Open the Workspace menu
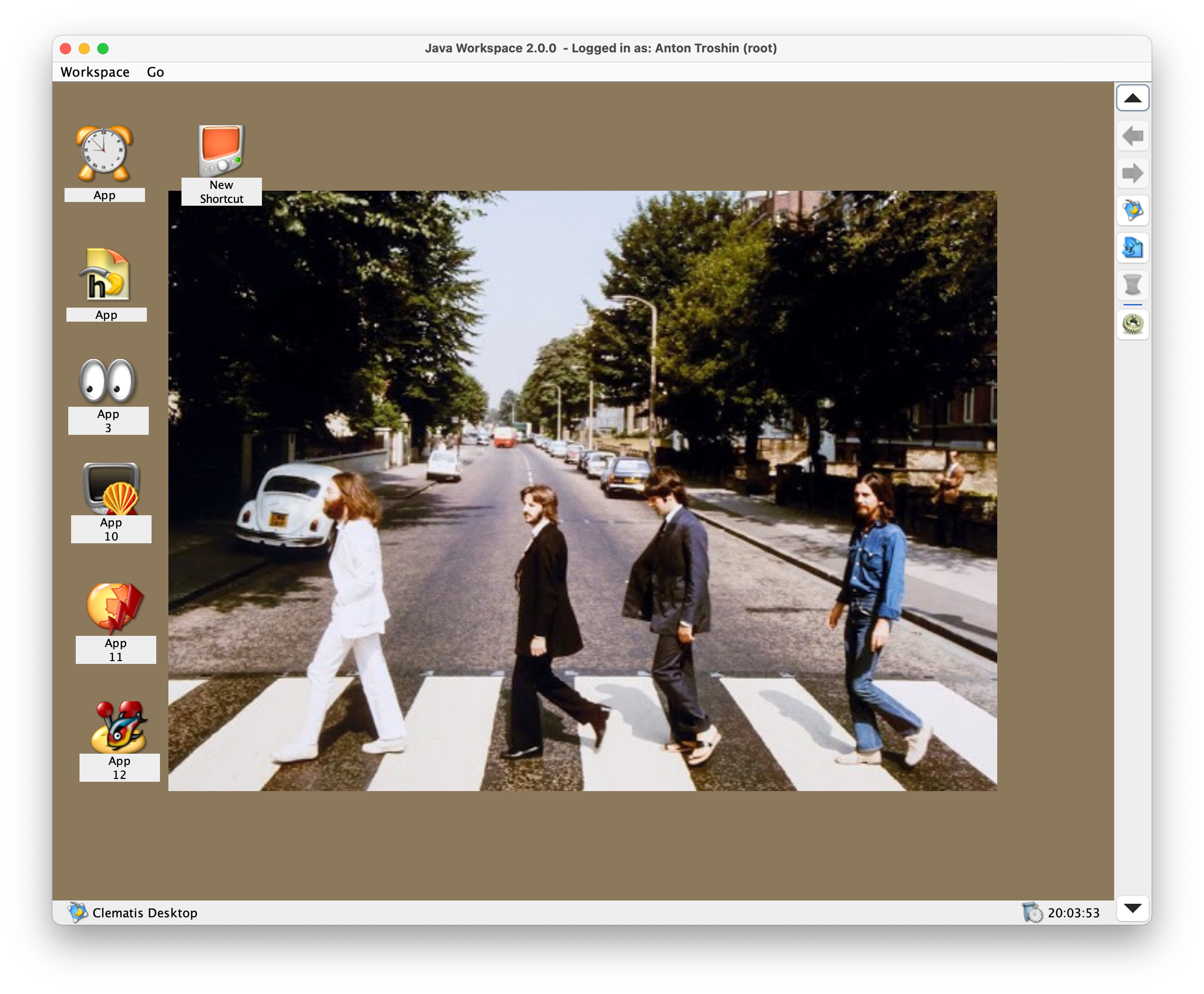The width and height of the screenshot is (1204, 994). point(95,72)
